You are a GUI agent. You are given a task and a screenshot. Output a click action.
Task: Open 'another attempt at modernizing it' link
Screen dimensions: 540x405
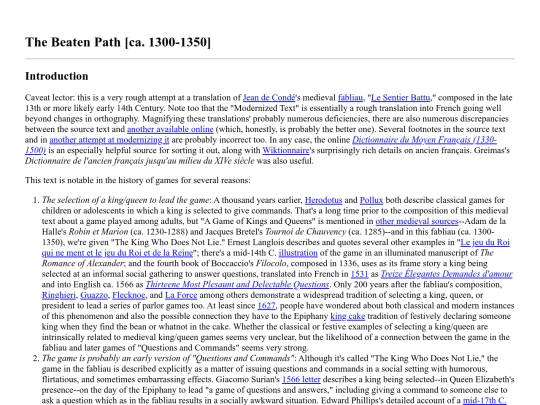(x=109, y=140)
